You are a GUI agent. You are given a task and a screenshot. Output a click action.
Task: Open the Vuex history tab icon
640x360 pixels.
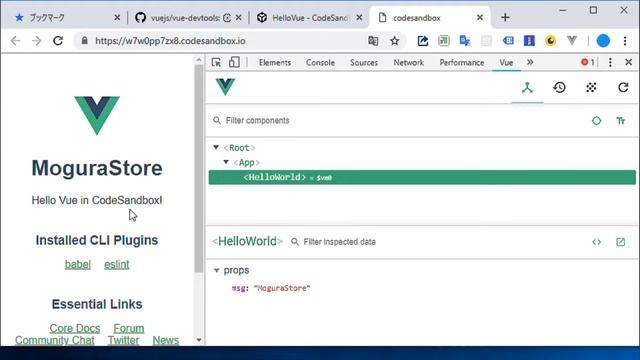(x=559, y=87)
